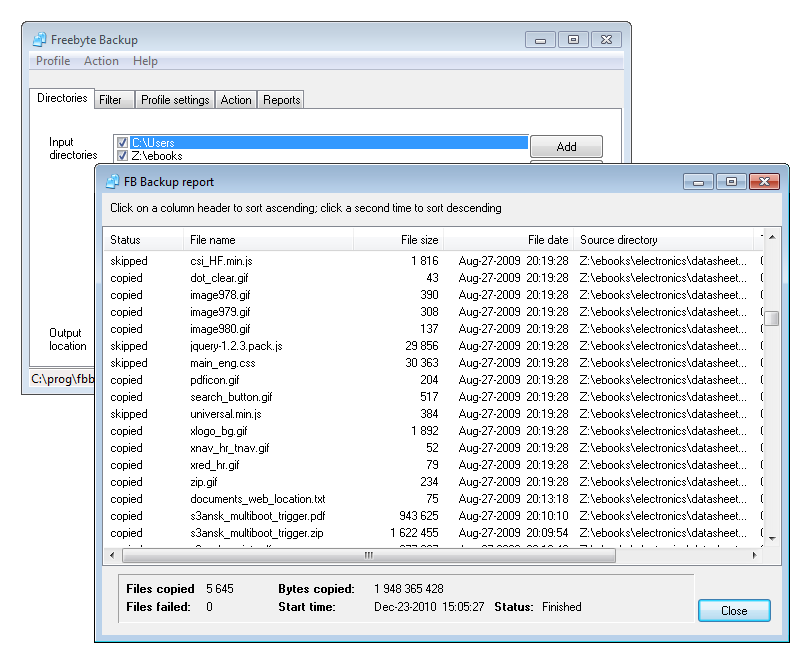The height and width of the screenshot is (661, 812).
Task: Switch to the Filter tab
Action: click(x=114, y=99)
